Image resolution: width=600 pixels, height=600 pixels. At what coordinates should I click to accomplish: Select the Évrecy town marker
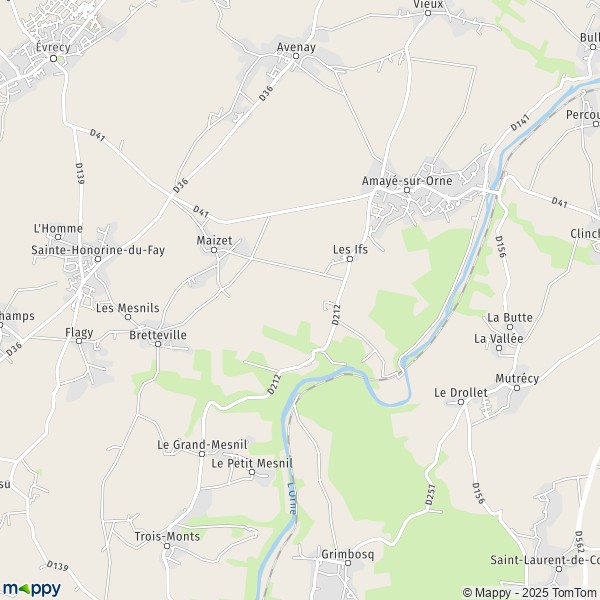[x=54, y=59]
